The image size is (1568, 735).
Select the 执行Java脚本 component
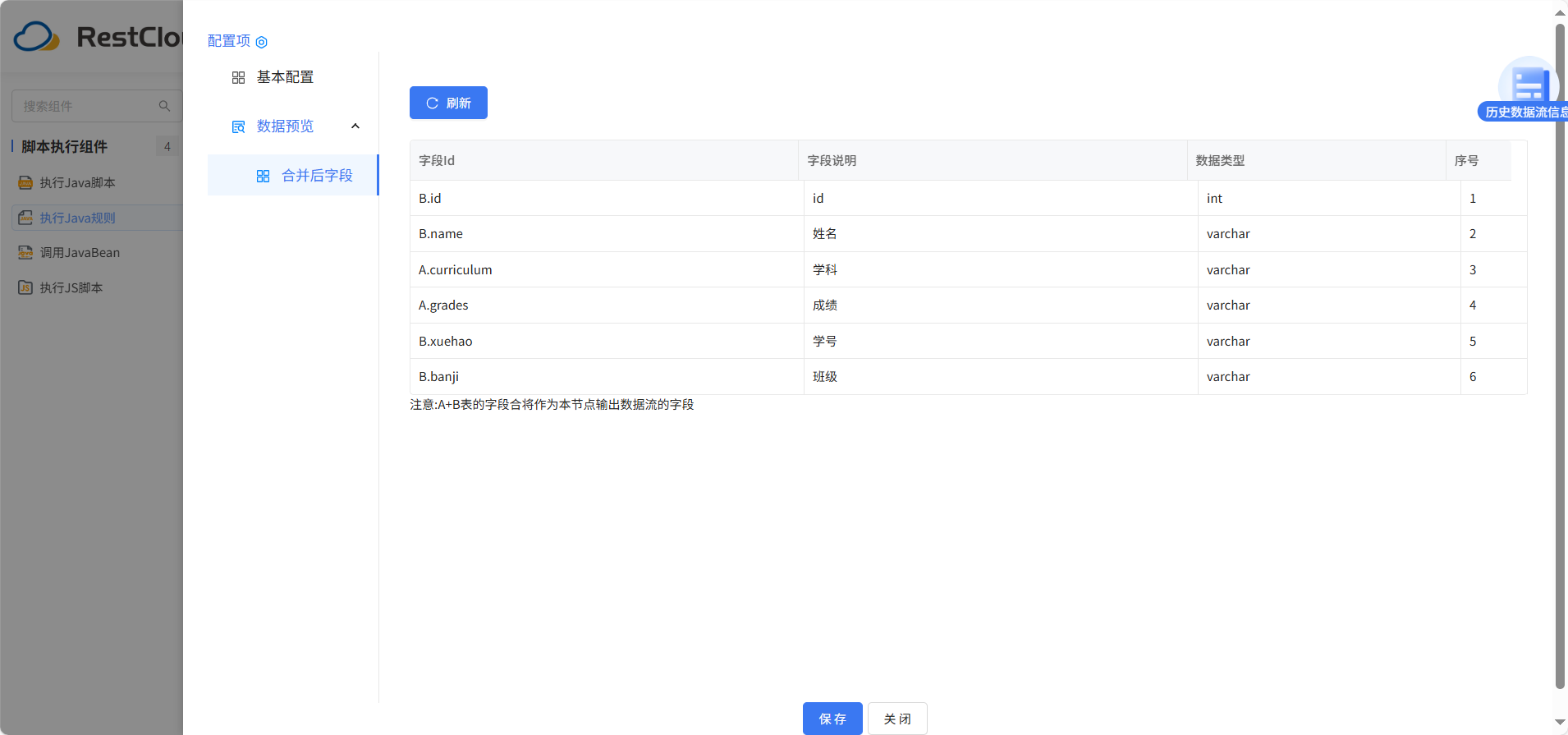point(97,182)
